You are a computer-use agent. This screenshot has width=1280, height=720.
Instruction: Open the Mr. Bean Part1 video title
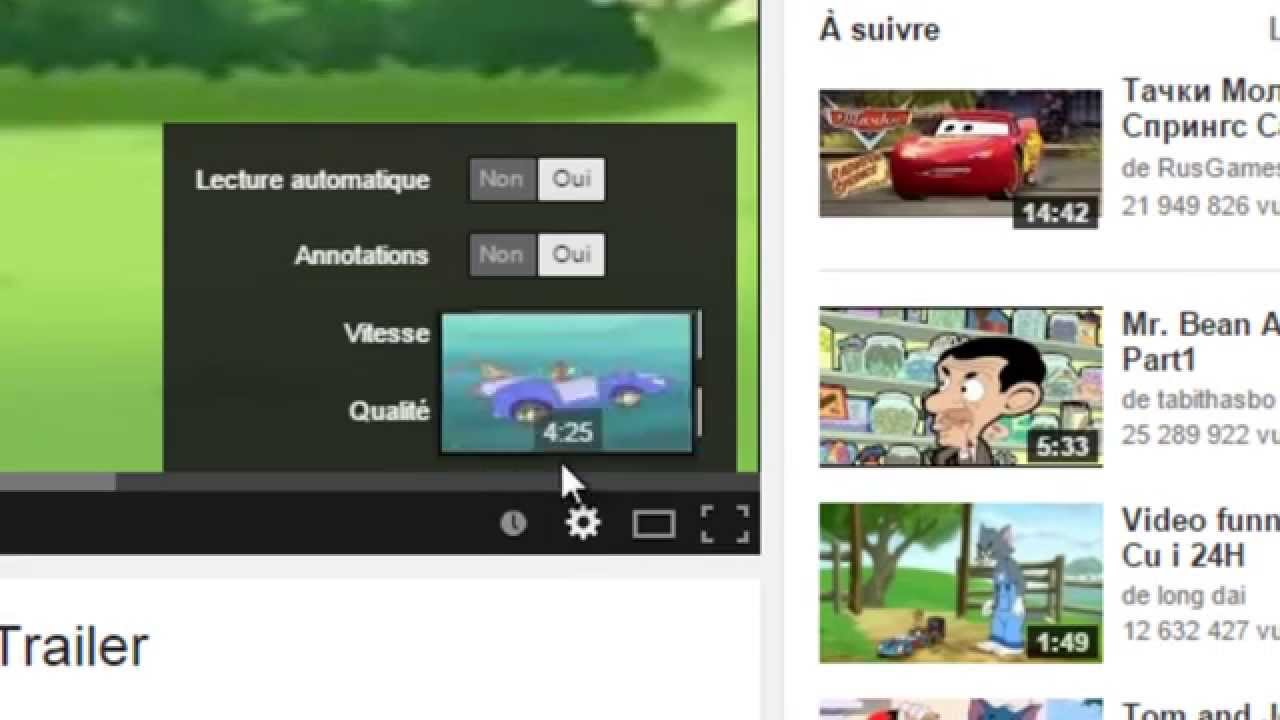[x=1200, y=342]
